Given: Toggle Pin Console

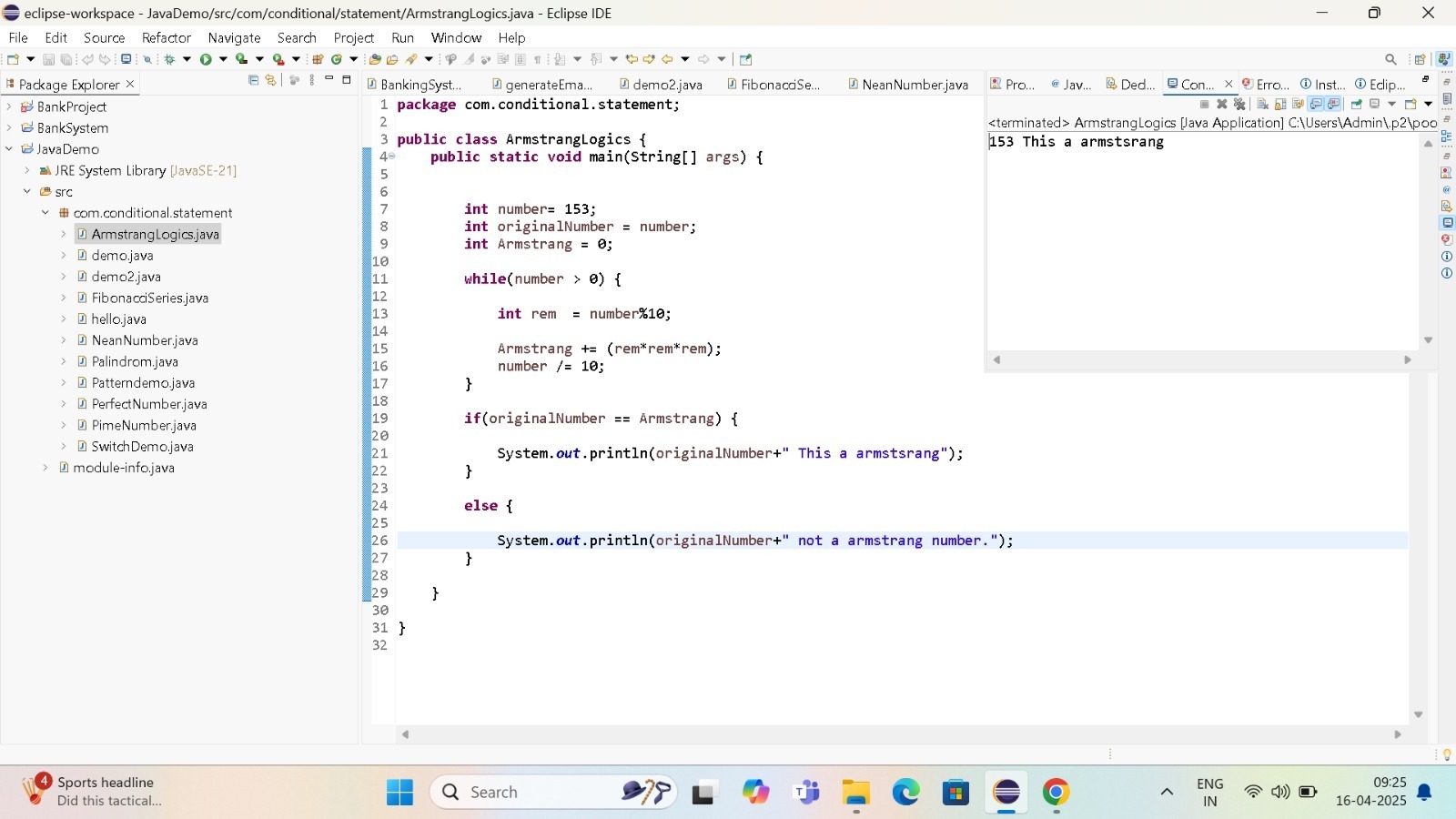Looking at the screenshot, I should click(1357, 104).
